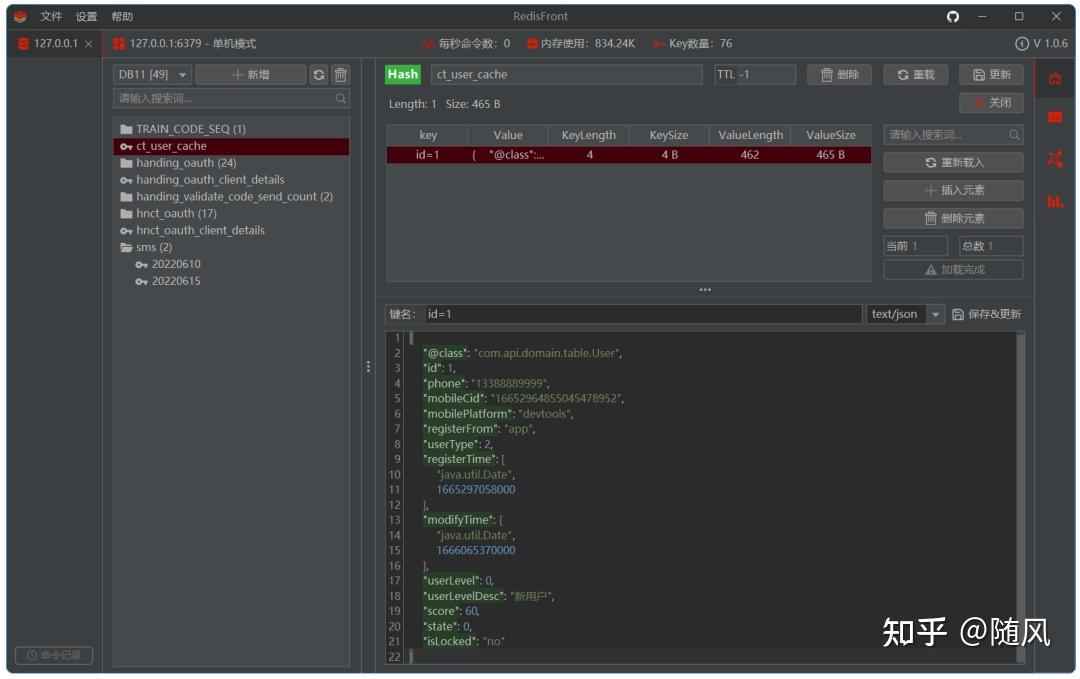
Task: Collapse the sms (2) folder
Action: [x=146, y=247]
